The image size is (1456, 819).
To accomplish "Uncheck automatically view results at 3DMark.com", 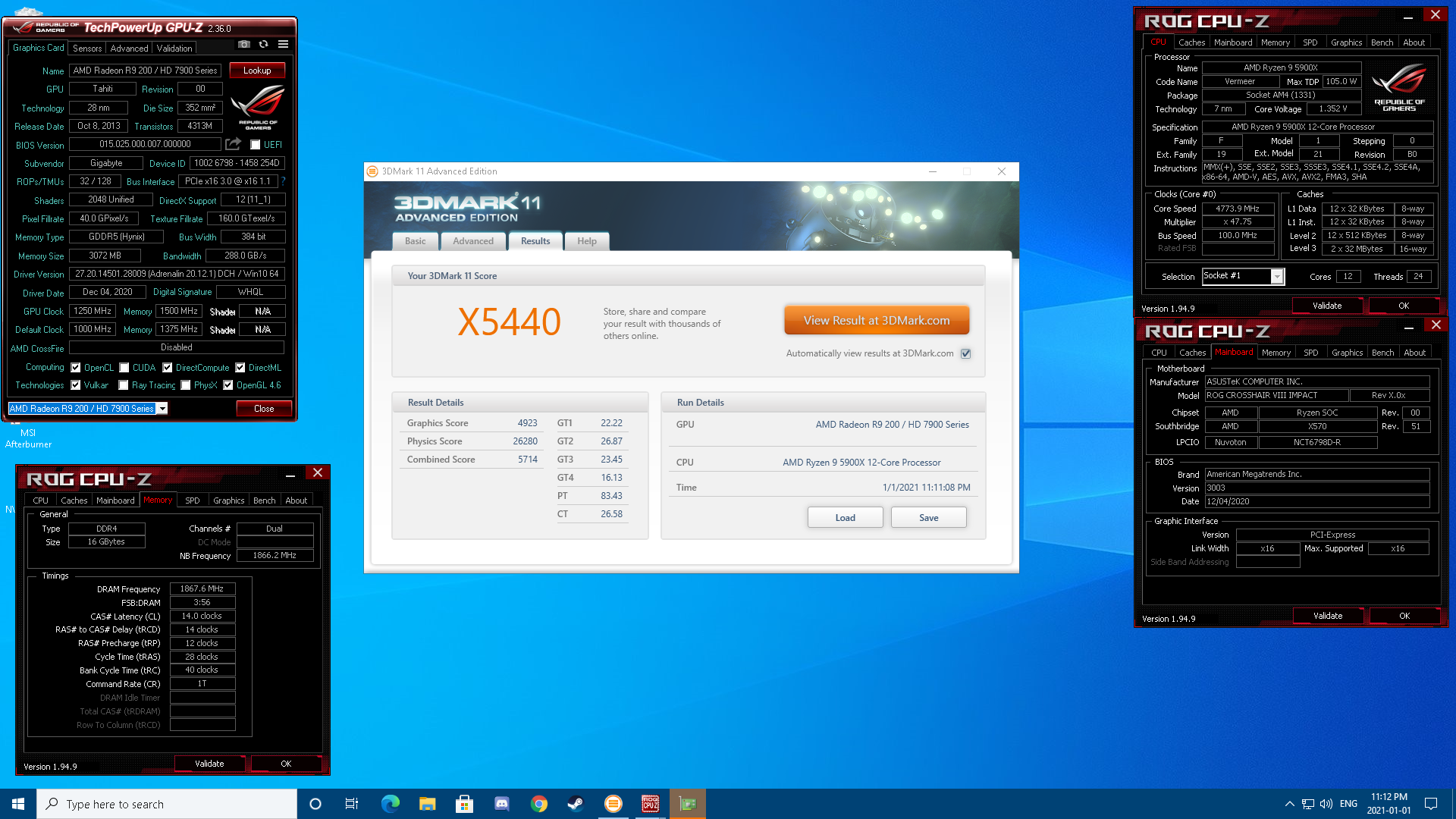I will coord(966,353).
